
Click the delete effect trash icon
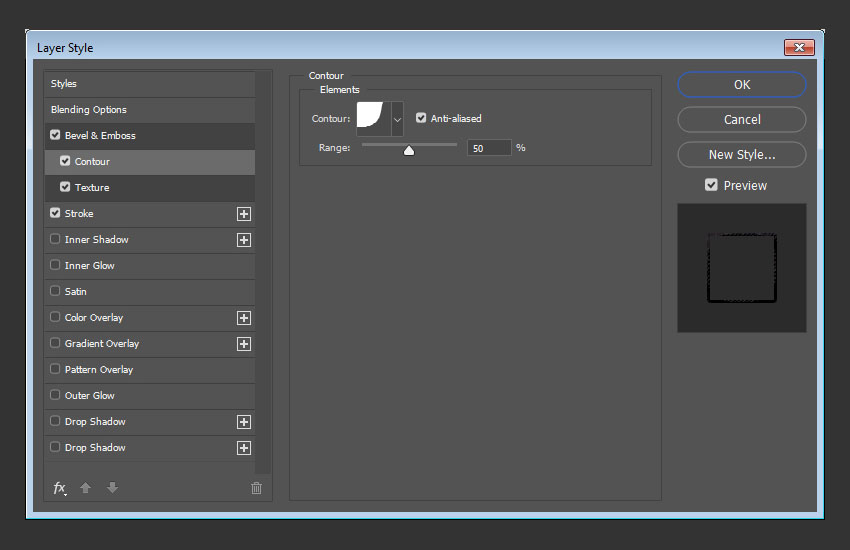coord(256,488)
